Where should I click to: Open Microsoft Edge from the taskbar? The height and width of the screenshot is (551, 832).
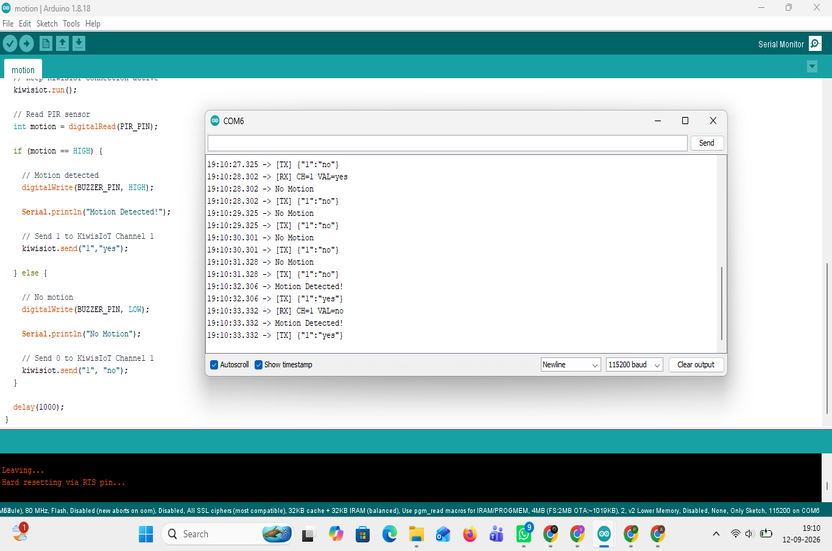pos(389,534)
